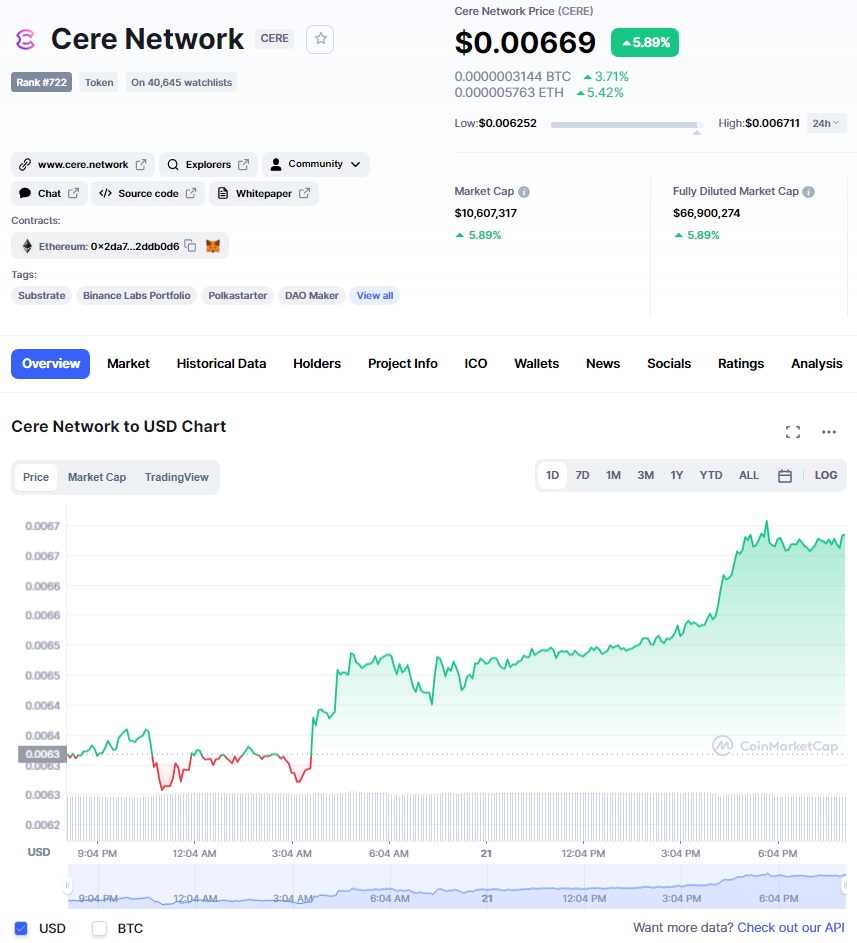Click the green 5.89% price change badge
This screenshot has height=943, width=857.
click(x=645, y=43)
